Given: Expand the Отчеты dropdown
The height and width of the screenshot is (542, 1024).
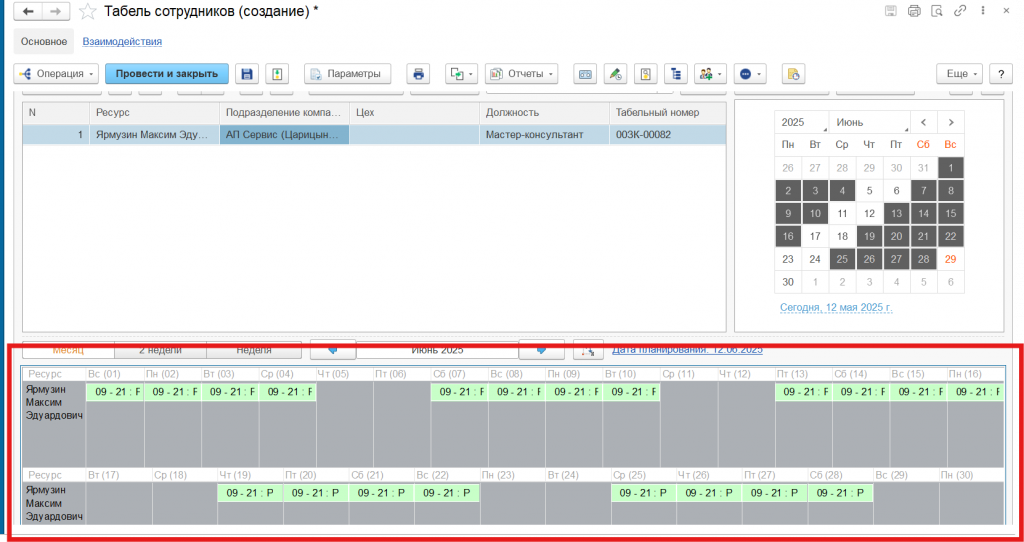Looking at the screenshot, I should pos(522,74).
